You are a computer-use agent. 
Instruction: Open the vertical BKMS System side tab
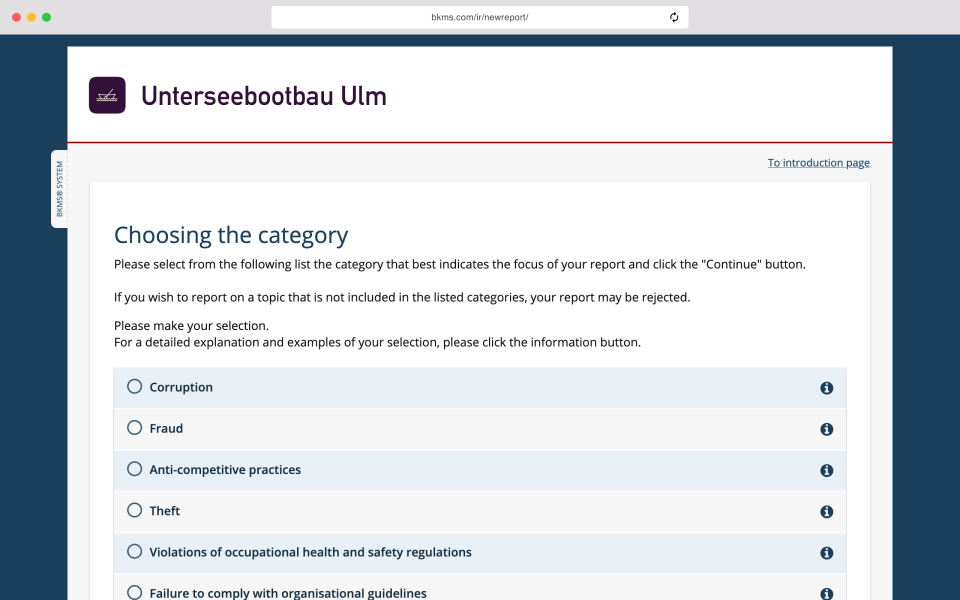[x=60, y=188]
